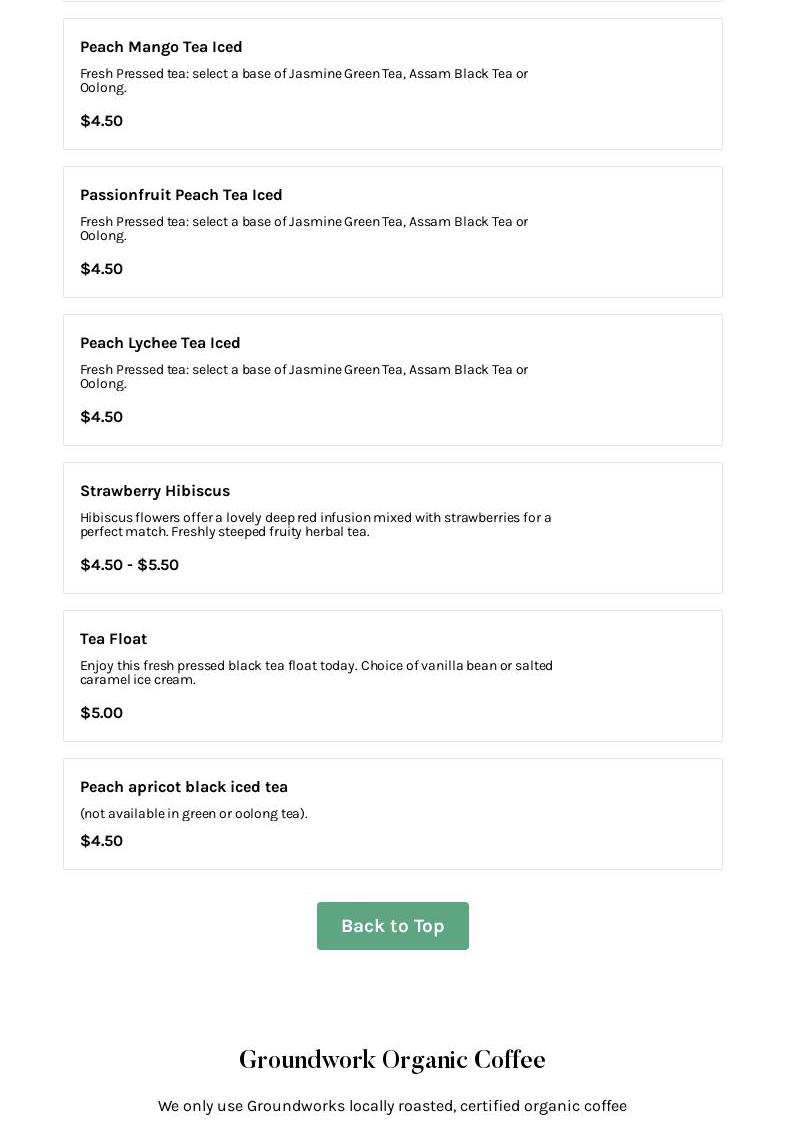Click the Hibiscus flowers description text
The width and height of the screenshot is (785, 1121).
coord(315,524)
